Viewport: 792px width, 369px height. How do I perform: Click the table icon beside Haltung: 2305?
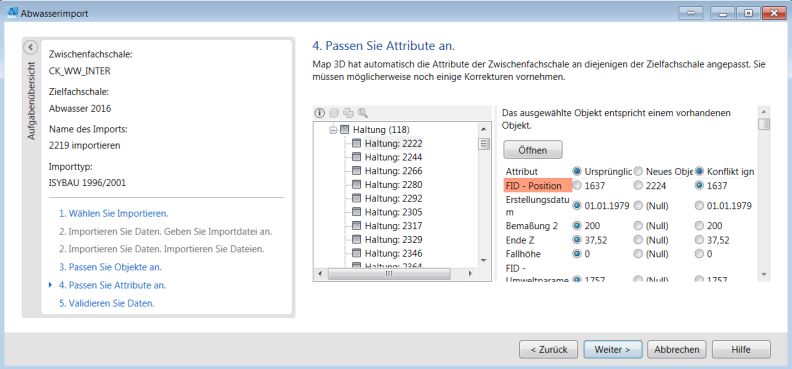click(x=356, y=212)
